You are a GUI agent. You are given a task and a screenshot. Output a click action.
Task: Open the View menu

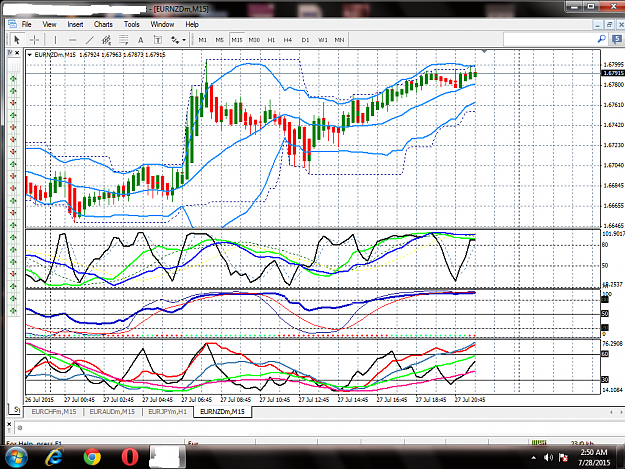(49, 24)
